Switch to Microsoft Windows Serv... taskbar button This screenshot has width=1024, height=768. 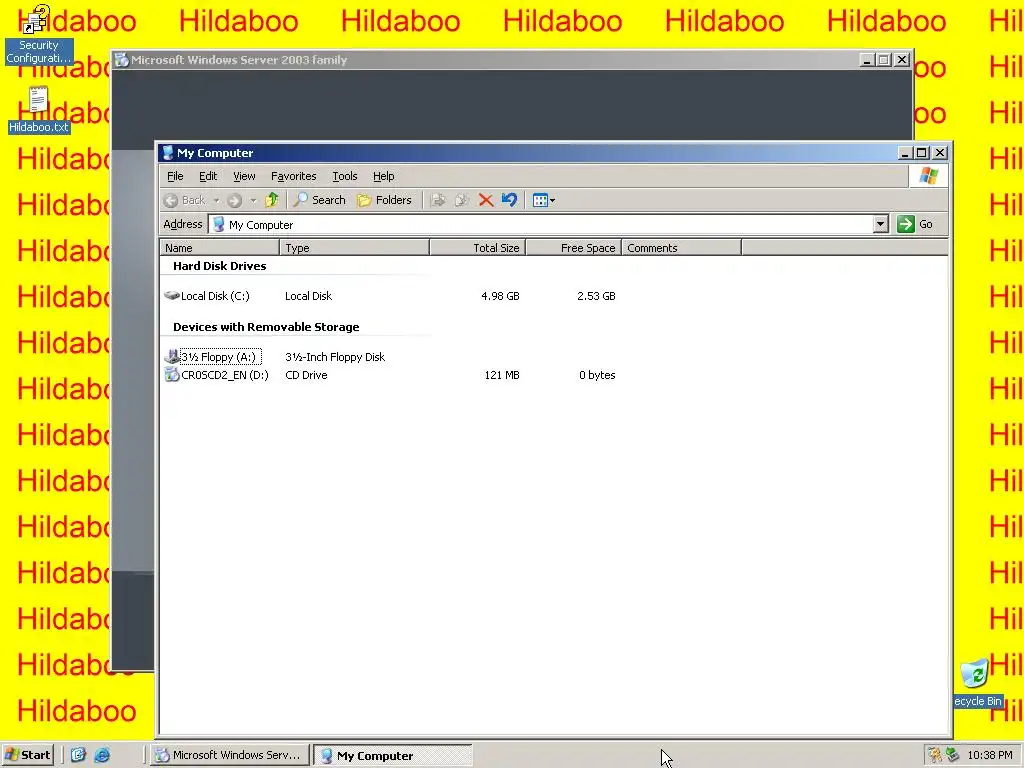[229, 755]
